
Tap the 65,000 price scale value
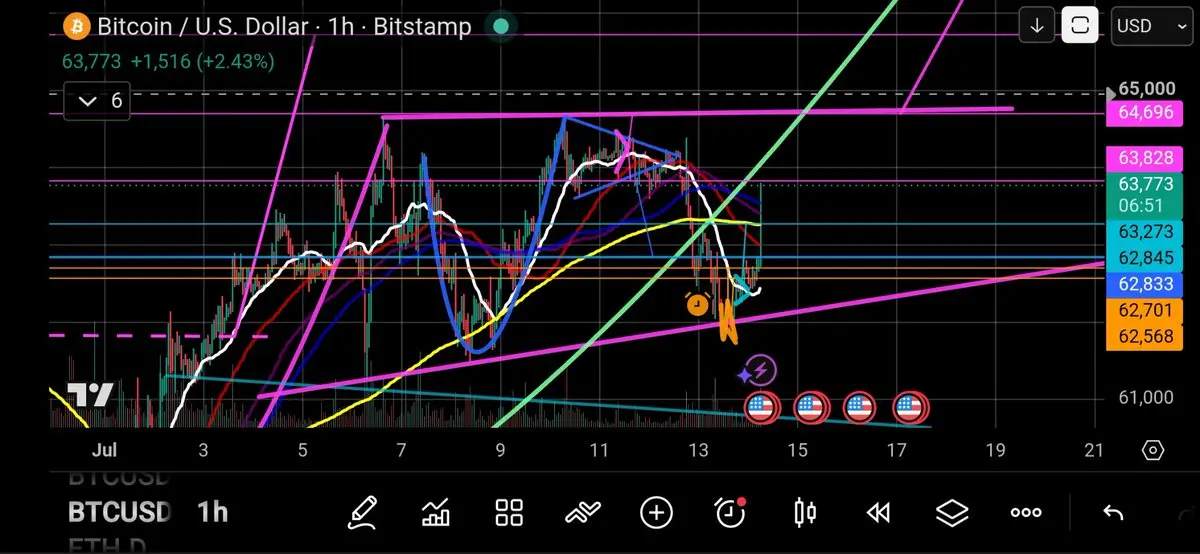click(x=1146, y=90)
